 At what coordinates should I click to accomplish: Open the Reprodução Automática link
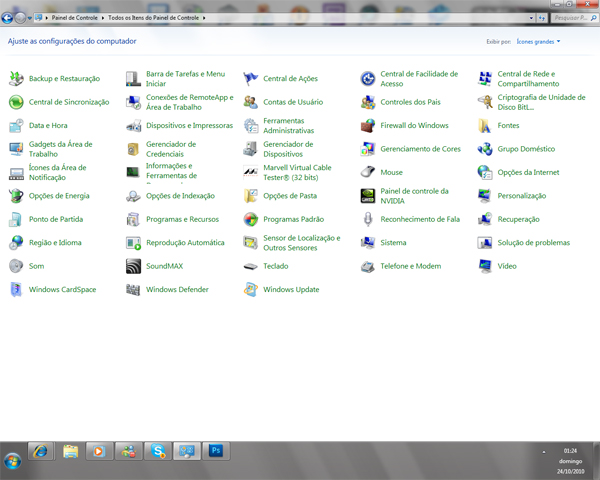pyautogui.click(x=185, y=243)
